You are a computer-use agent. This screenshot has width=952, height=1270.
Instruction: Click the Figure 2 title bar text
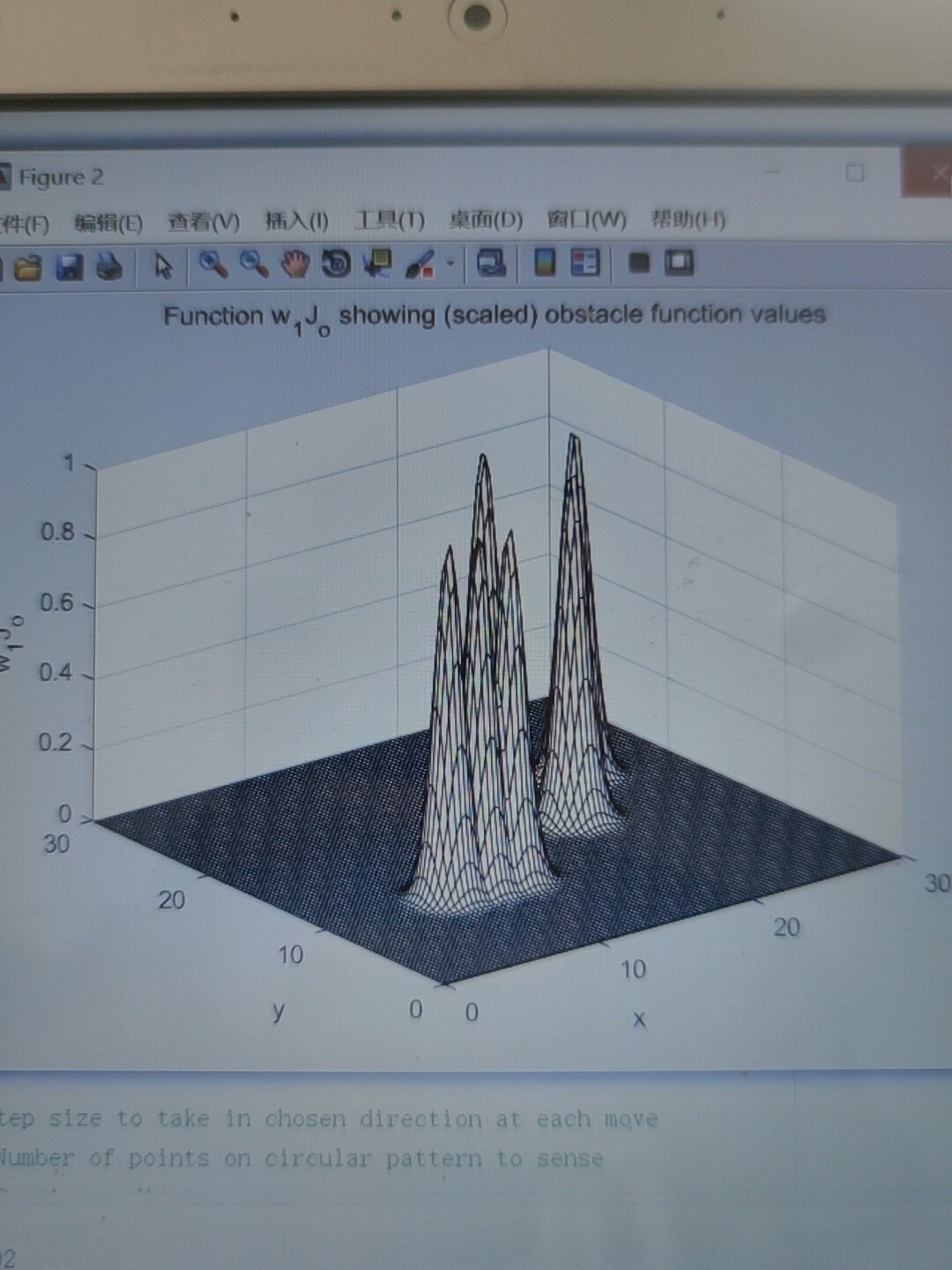[61, 177]
